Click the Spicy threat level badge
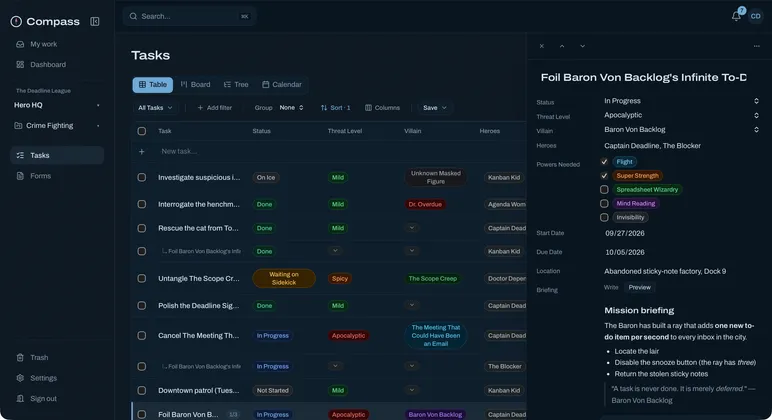 340,278
